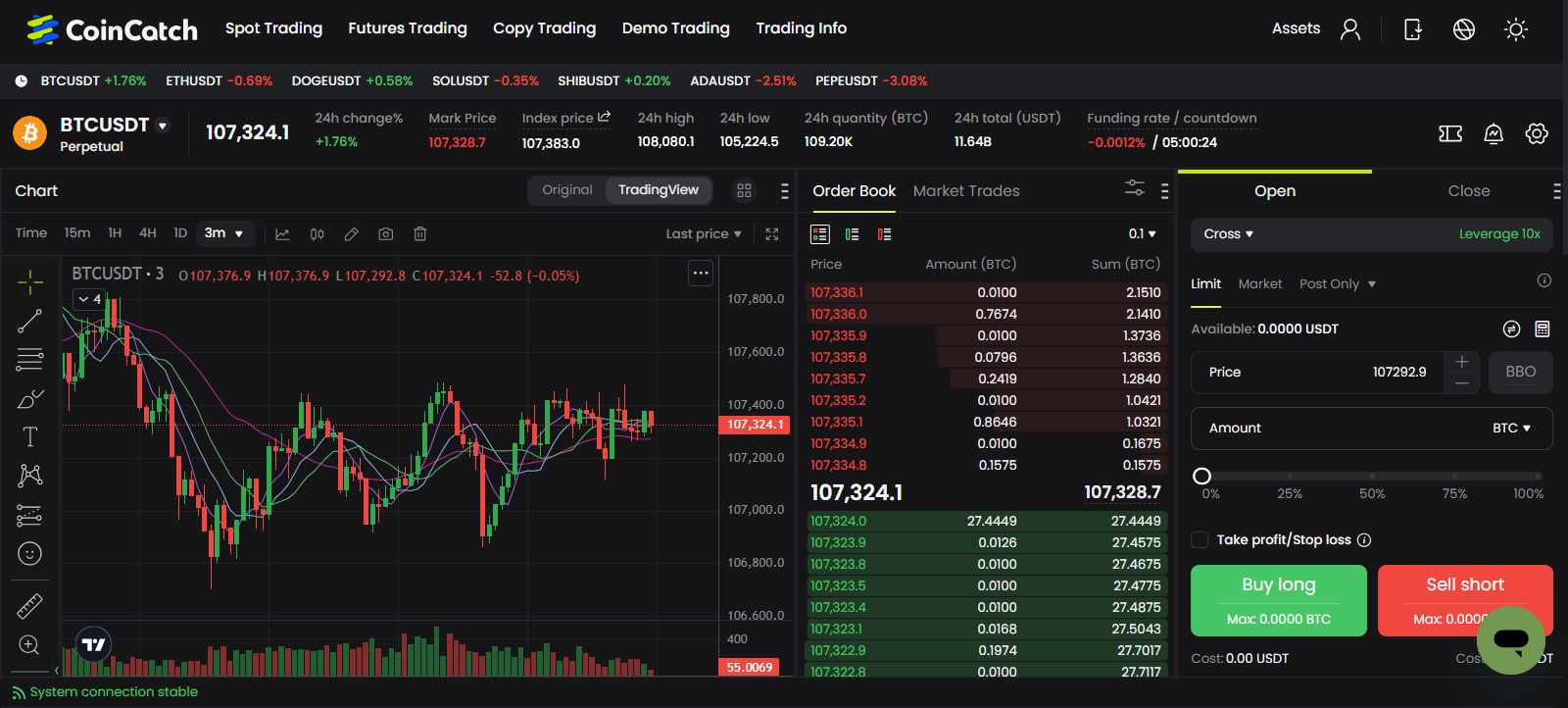
Task: Open the price alert bell icon
Action: [1494, 133]
